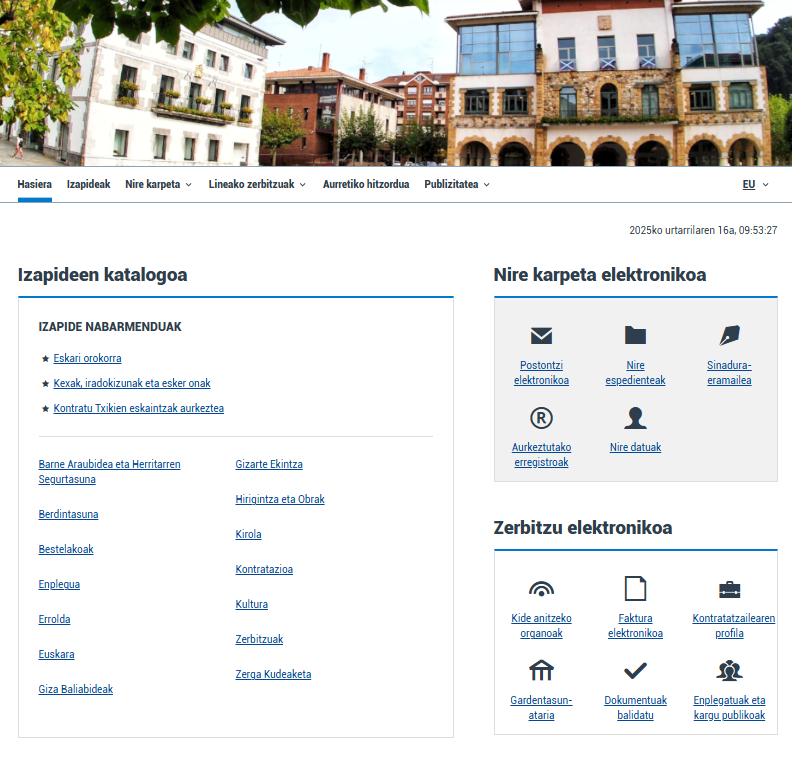
Task: Expand the Lineako zerbitzuak menu chevron
Action: [303, 185]
